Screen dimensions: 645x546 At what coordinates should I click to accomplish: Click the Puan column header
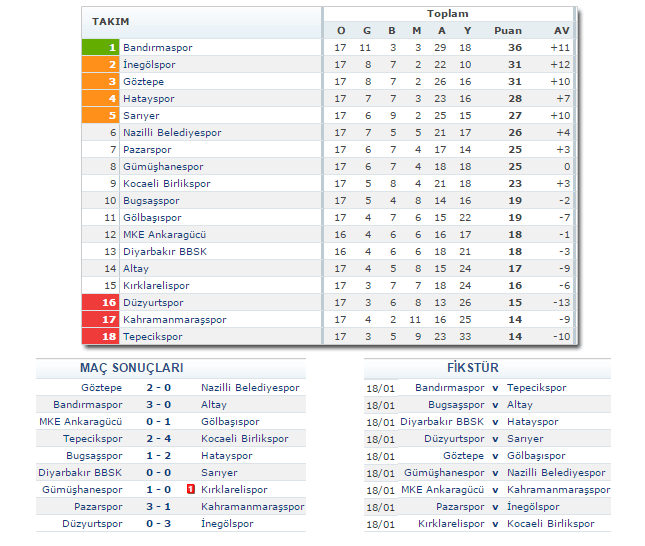pos(507,30)
